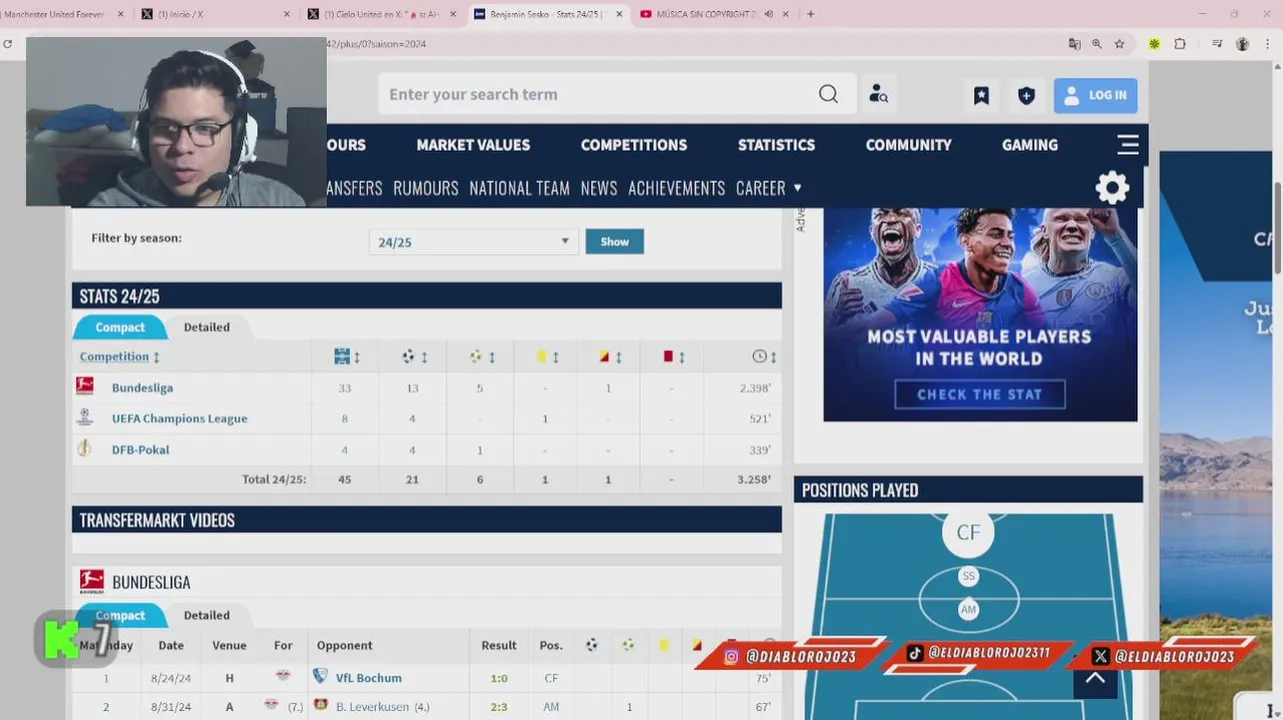Click the CHECK THE STAT ad button
The image size is (1283, 720).
[x=979, y=394]
